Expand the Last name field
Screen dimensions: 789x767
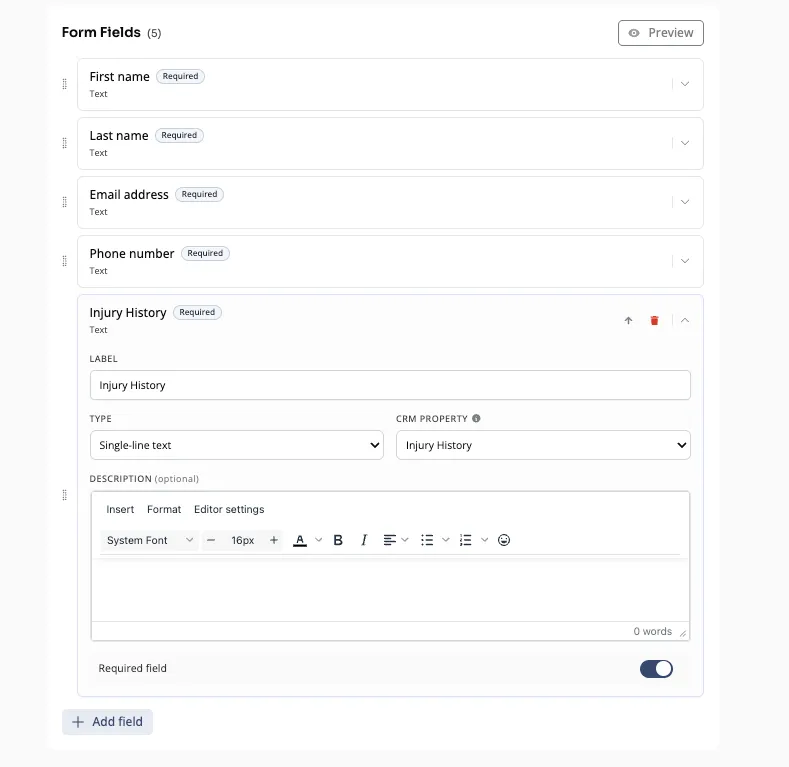684,143
